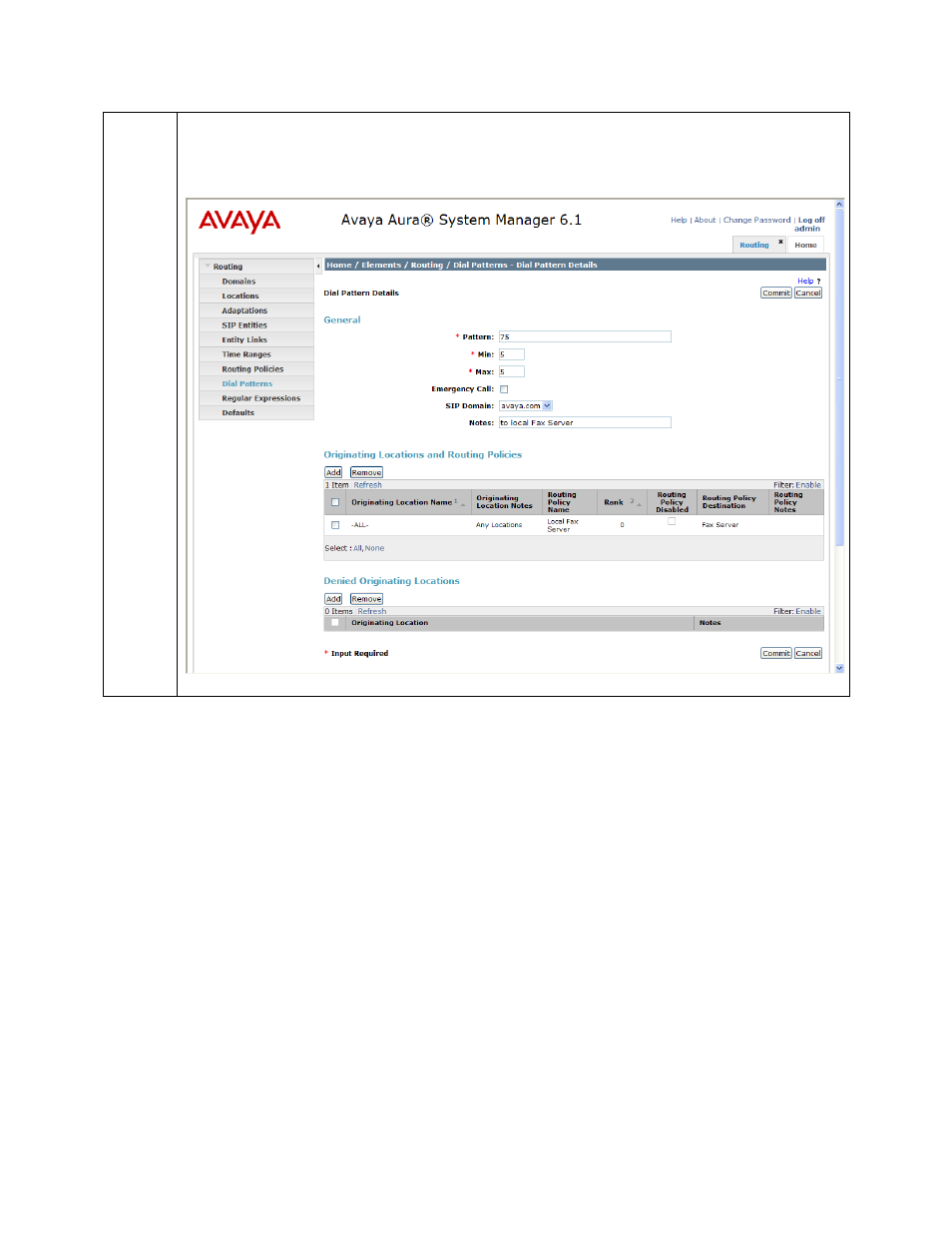This screenshot has width=952, height=1233.
Task: Enable the filter on denied locations table
Action: point(808,612)
